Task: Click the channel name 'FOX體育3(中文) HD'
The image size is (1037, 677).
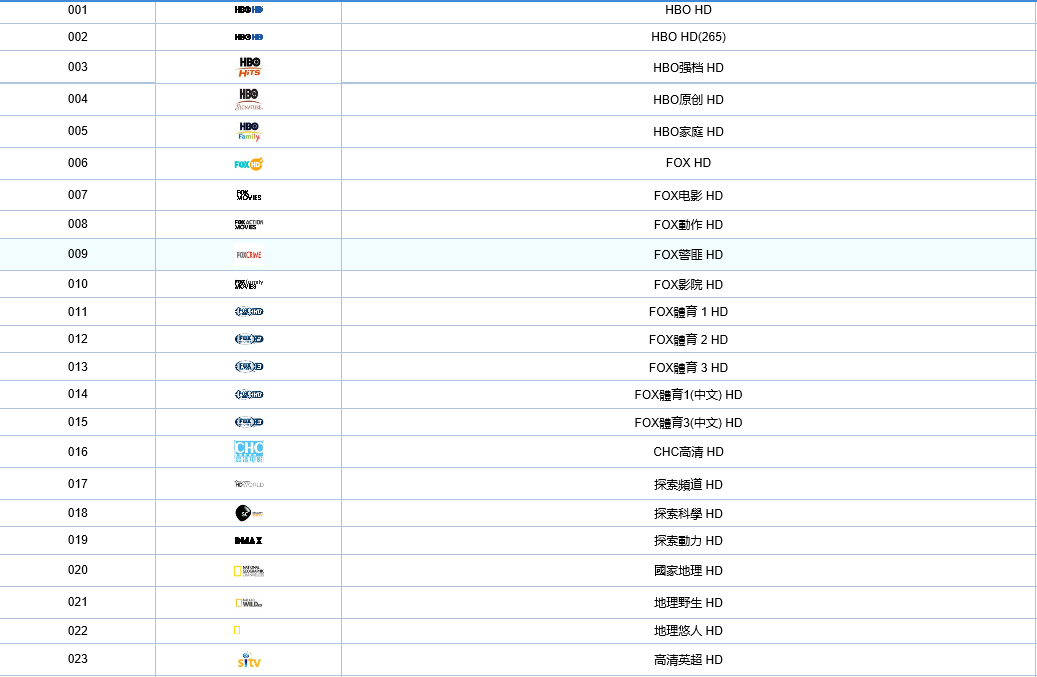Action: pyautogui.click(x=688, y=422)
